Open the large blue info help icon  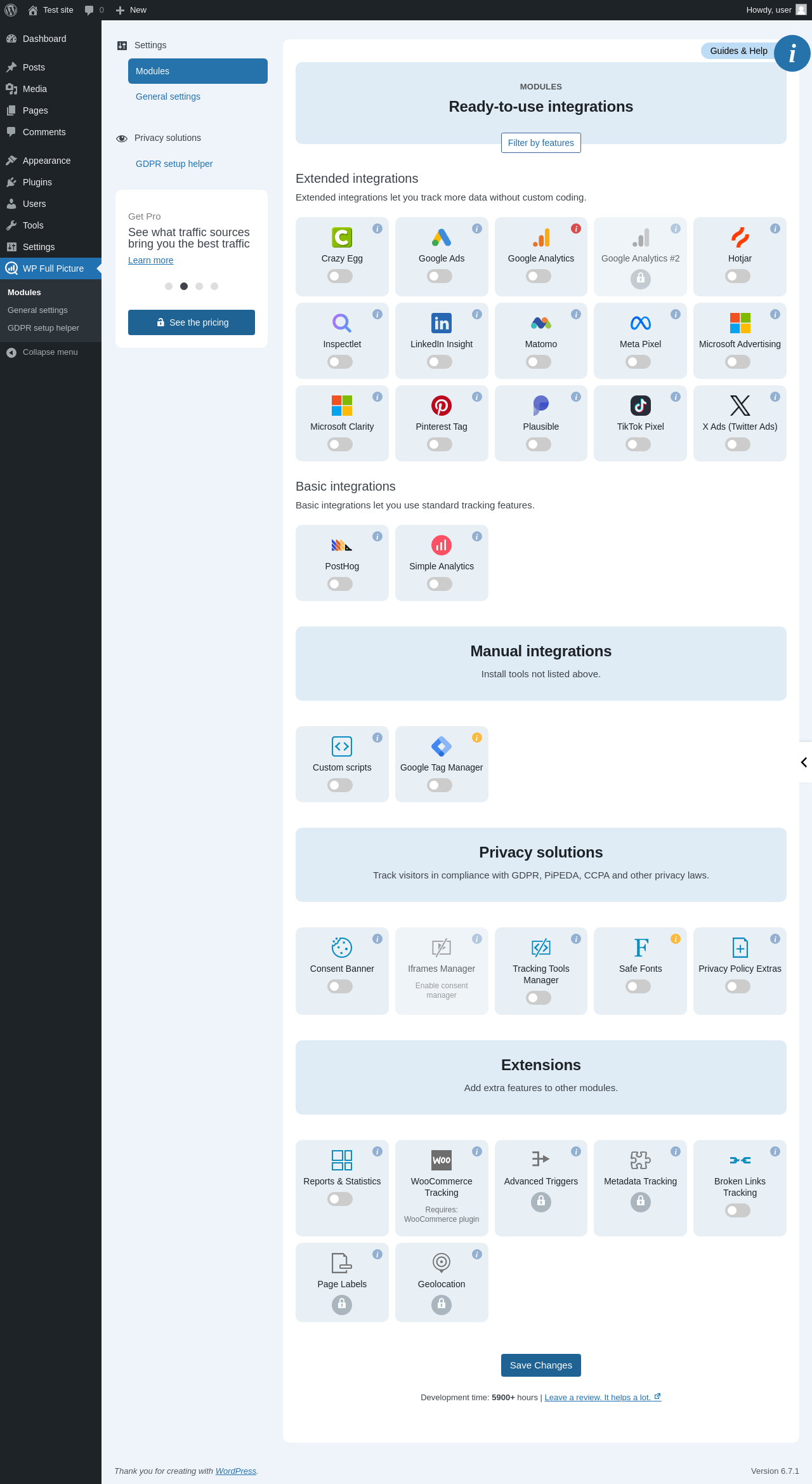(792, 53)
